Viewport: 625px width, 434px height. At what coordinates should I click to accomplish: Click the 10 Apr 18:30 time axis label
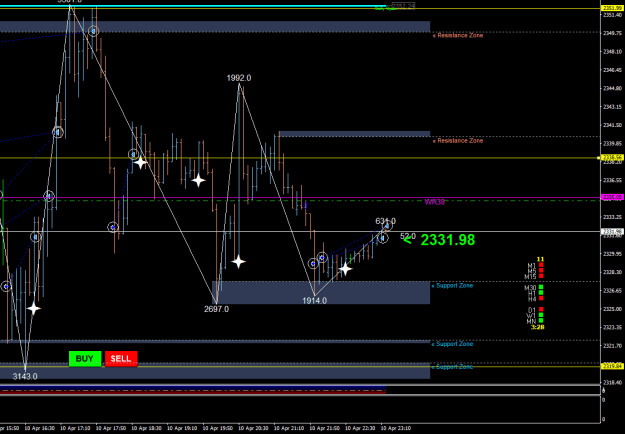point(146,428)
